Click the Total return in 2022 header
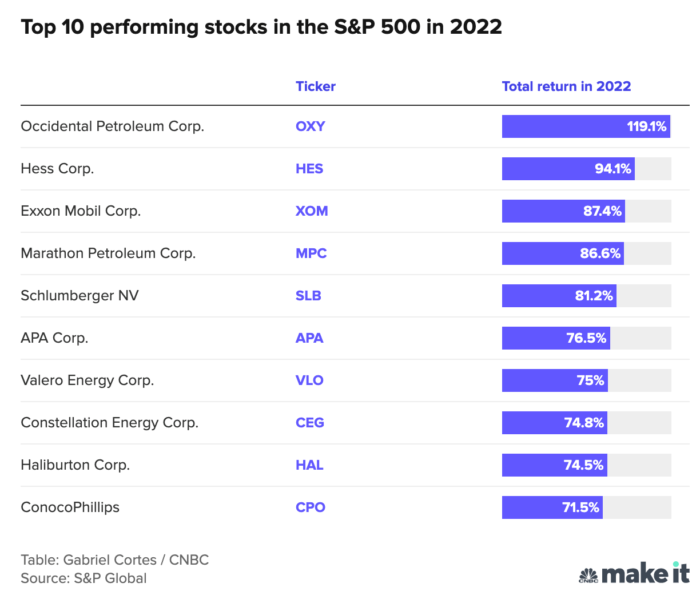Viewport: 700px width, 607px height. [566, 86]
